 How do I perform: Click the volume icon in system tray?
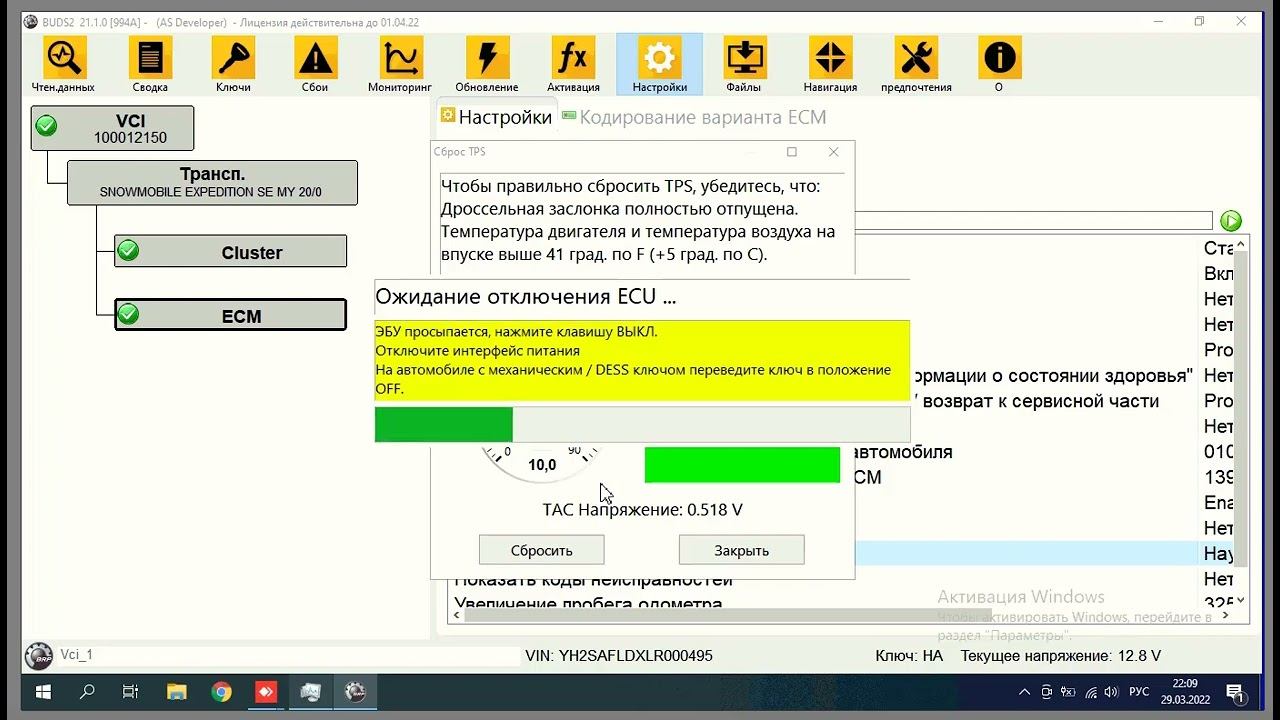[1112, 692]
